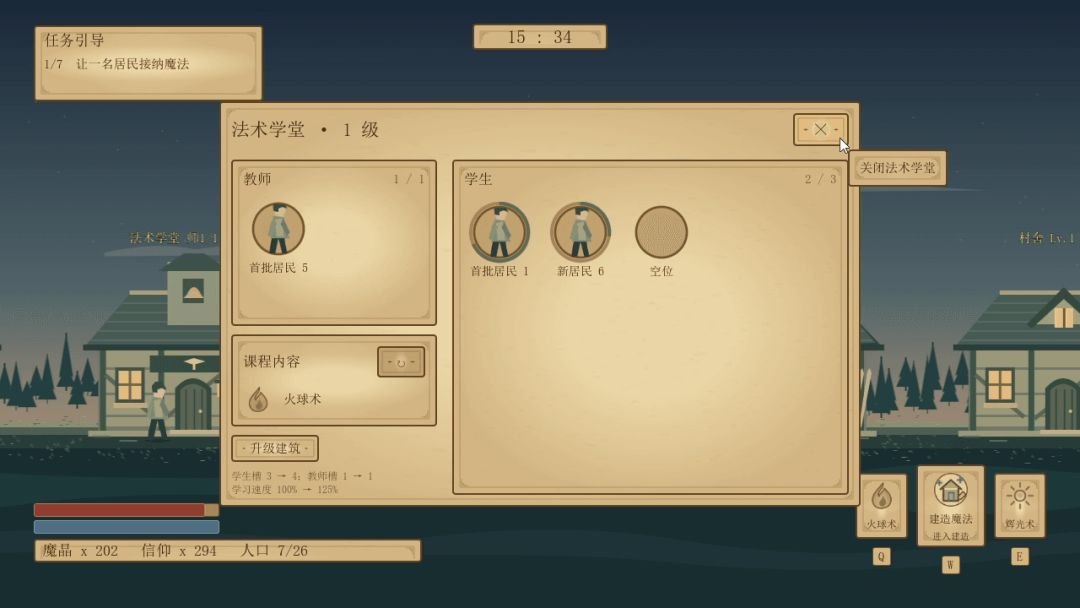Viewport: 1080px width, 608px height.
Task: Close the 法术学堂 panel with X
Action: 820,129
